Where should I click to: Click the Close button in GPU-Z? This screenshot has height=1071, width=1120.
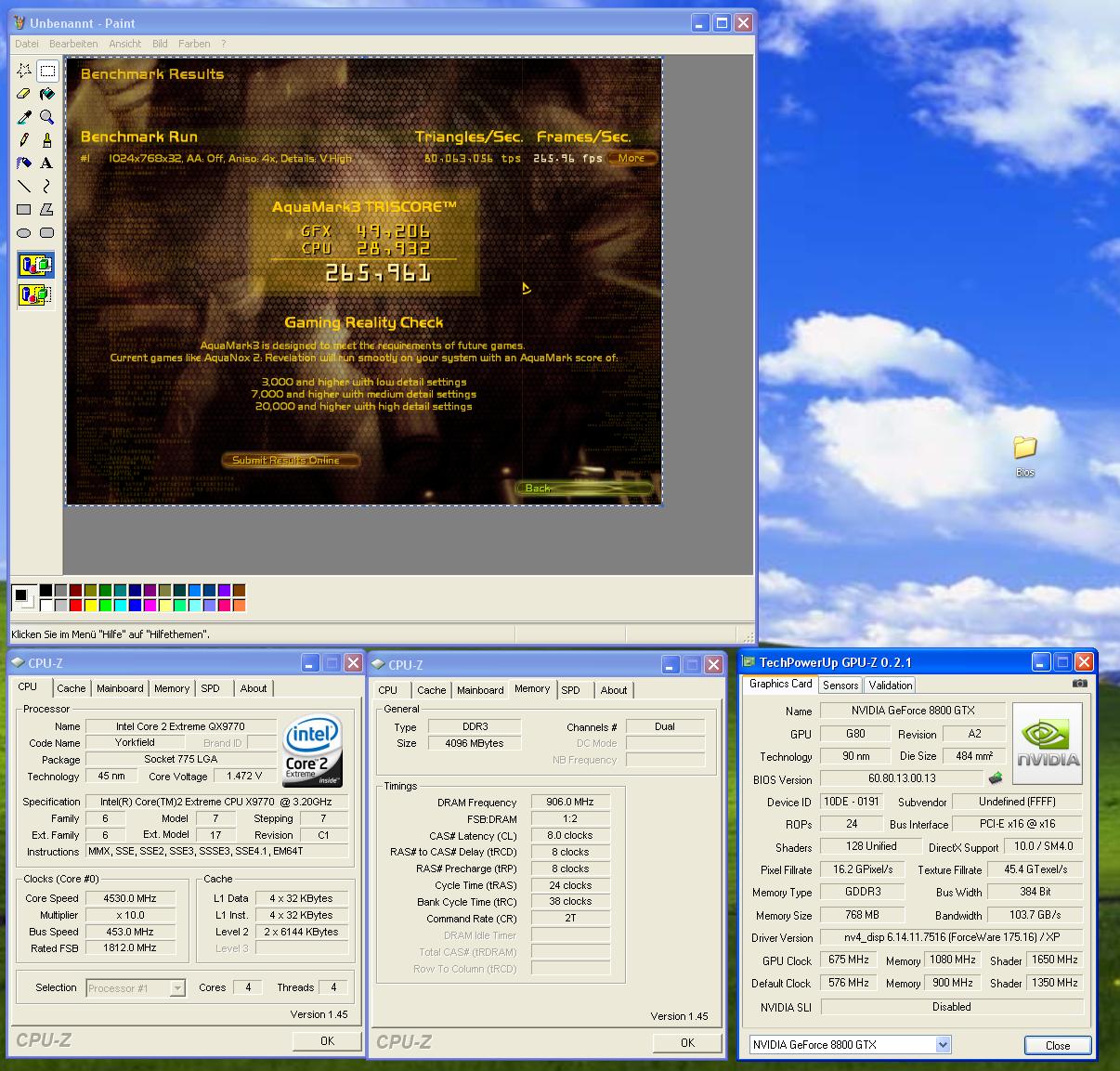pyautogui.click(x=1058, y=1046)
